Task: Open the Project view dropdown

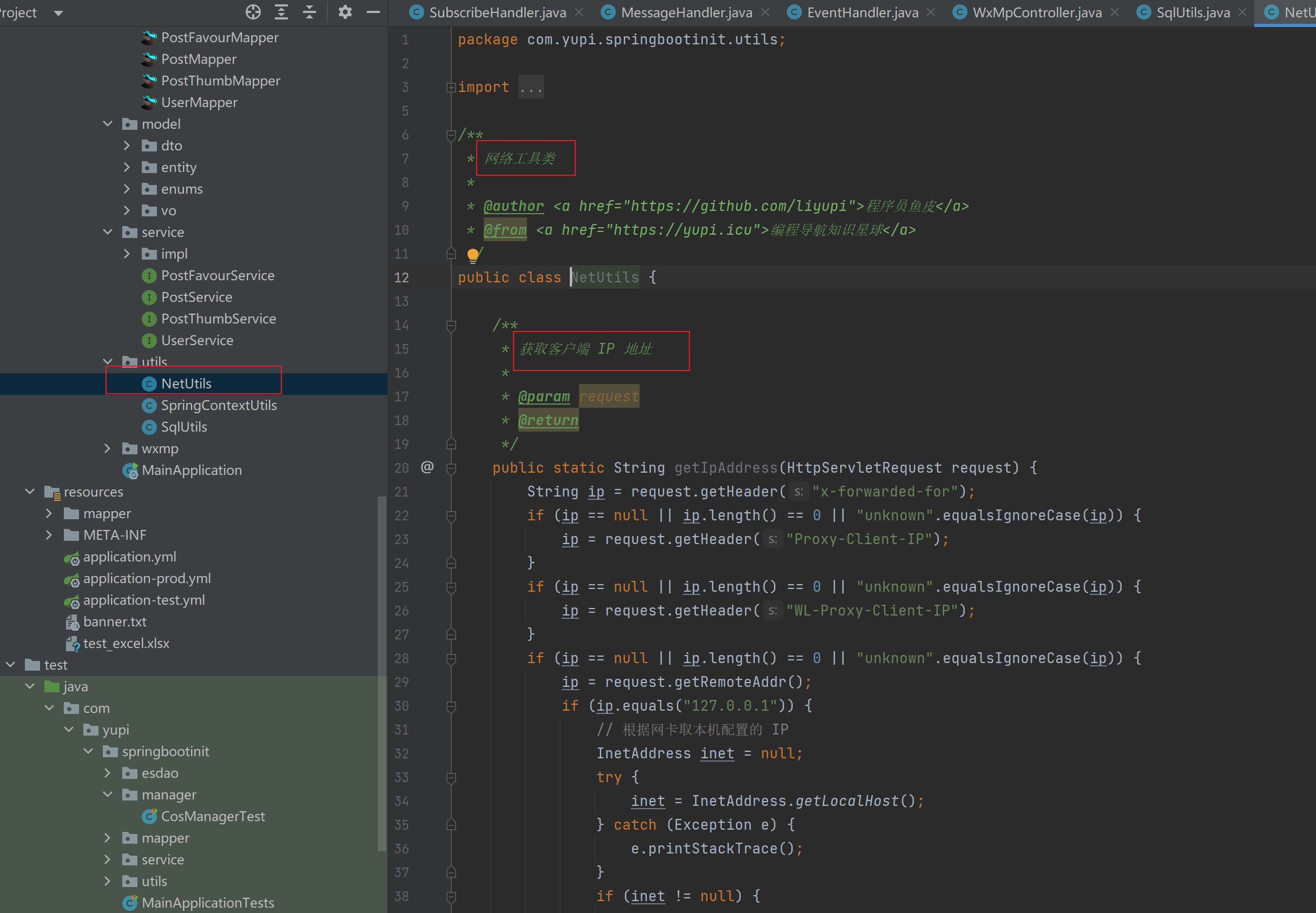Action: pos(58,12)
